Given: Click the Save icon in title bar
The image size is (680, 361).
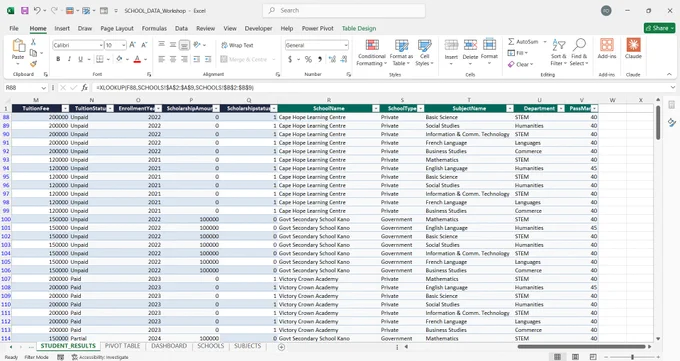Looking at the screenshot, I should [25, 10].
